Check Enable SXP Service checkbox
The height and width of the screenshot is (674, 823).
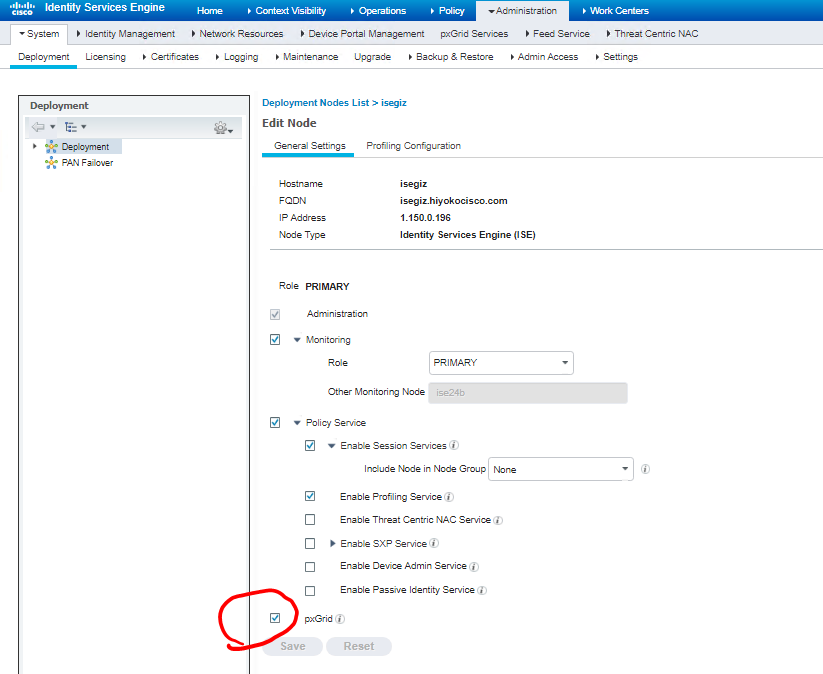coord(310,543)
